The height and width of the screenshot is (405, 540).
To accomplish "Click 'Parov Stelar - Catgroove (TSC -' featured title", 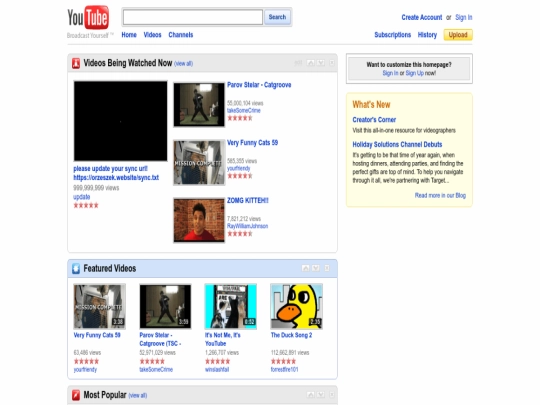I will click(160, 339).
